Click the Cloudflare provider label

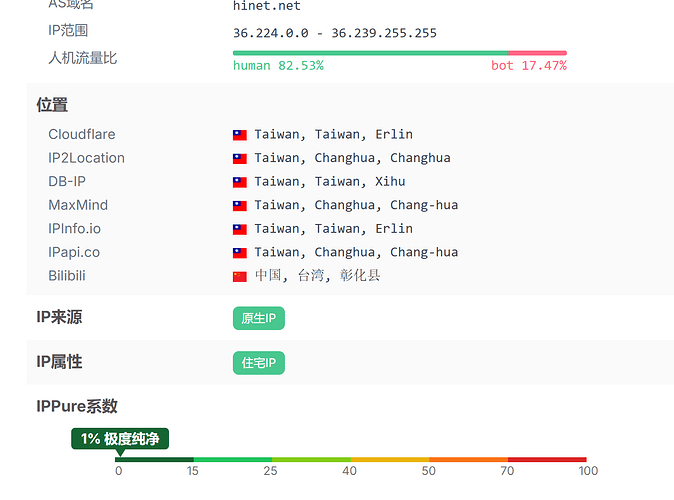coord(82,135)
